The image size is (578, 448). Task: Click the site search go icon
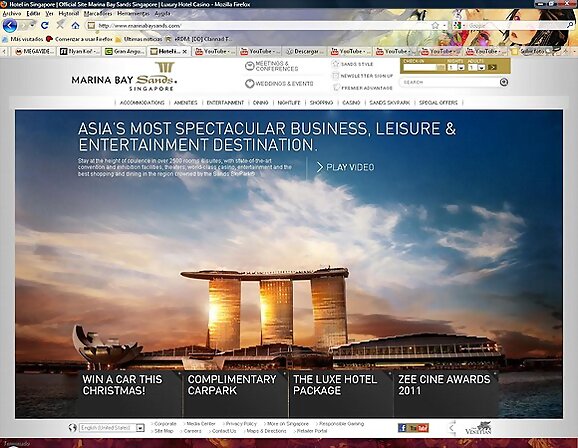(x=504, y=82)
